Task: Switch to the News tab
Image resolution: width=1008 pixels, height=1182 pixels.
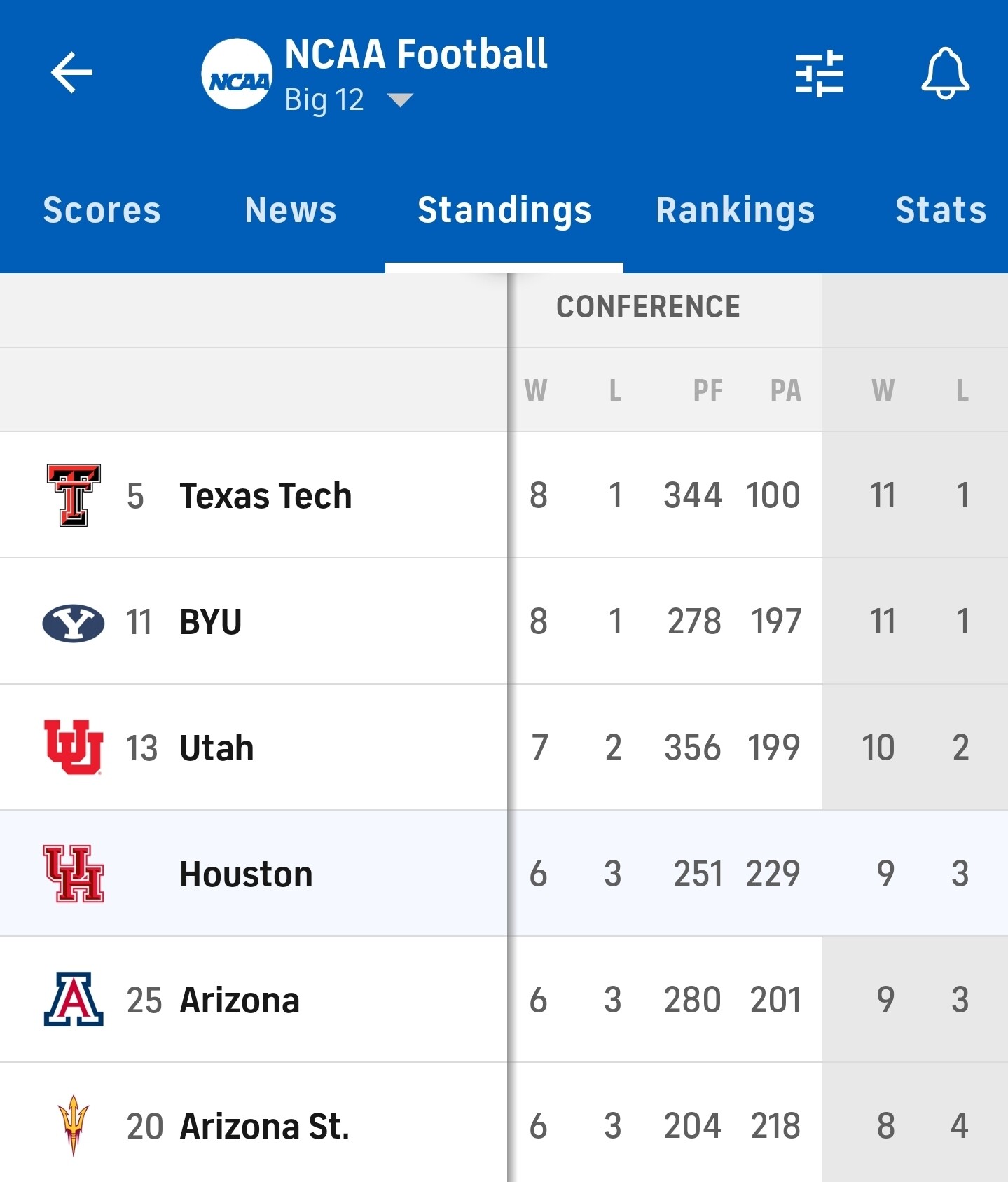Action: [291, 210]
